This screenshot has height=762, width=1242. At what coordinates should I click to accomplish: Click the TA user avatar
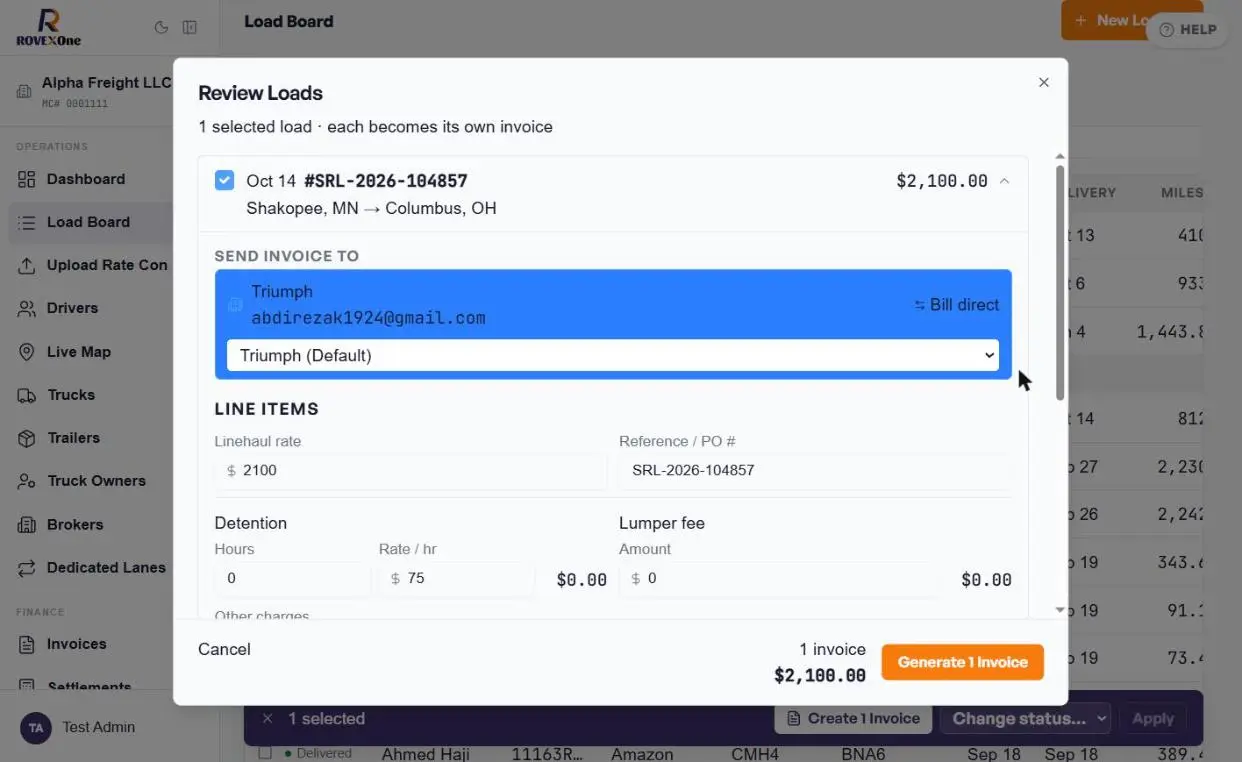[x=37, y=727]
